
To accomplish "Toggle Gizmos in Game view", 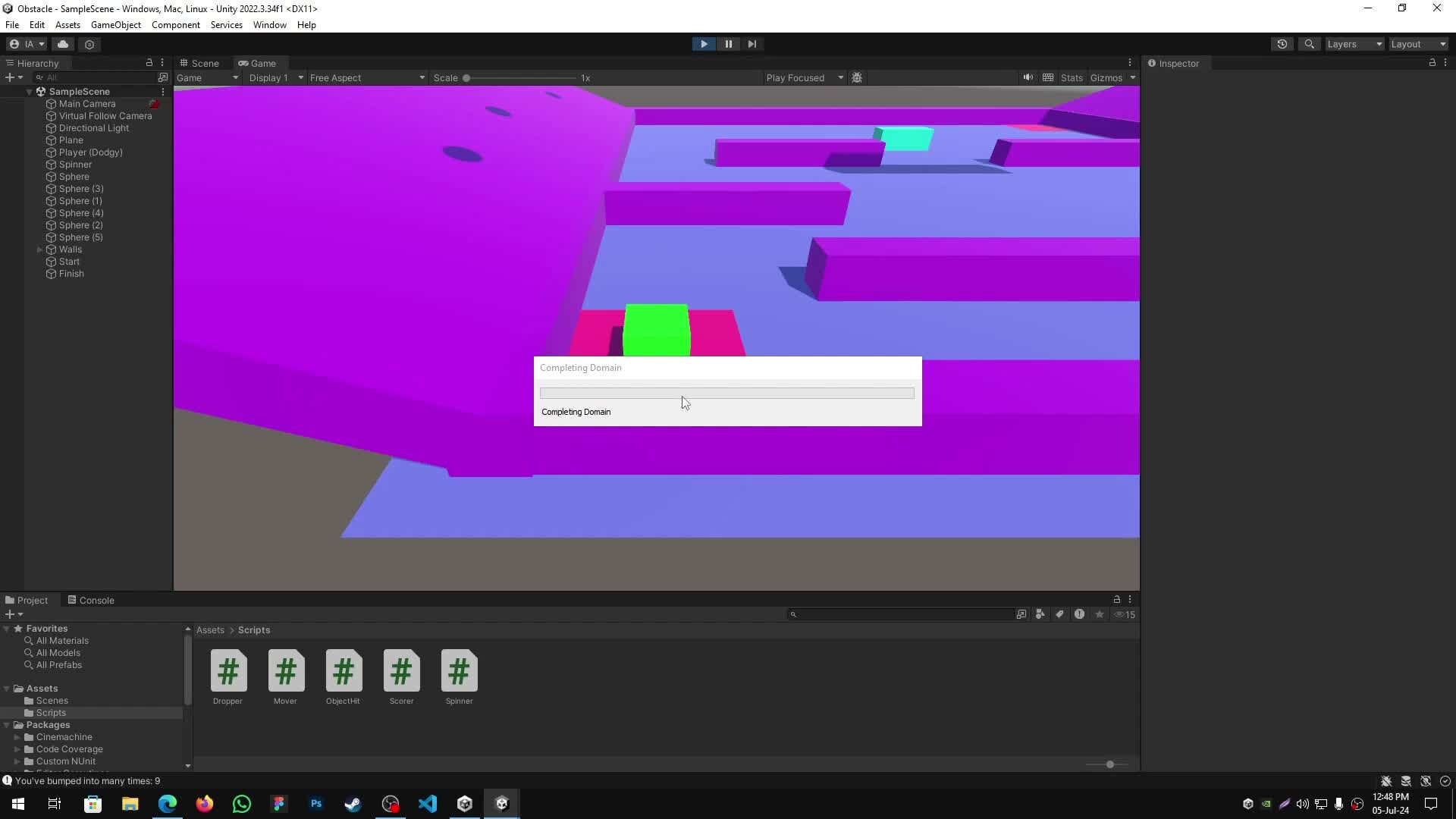I will [1106, 77].
